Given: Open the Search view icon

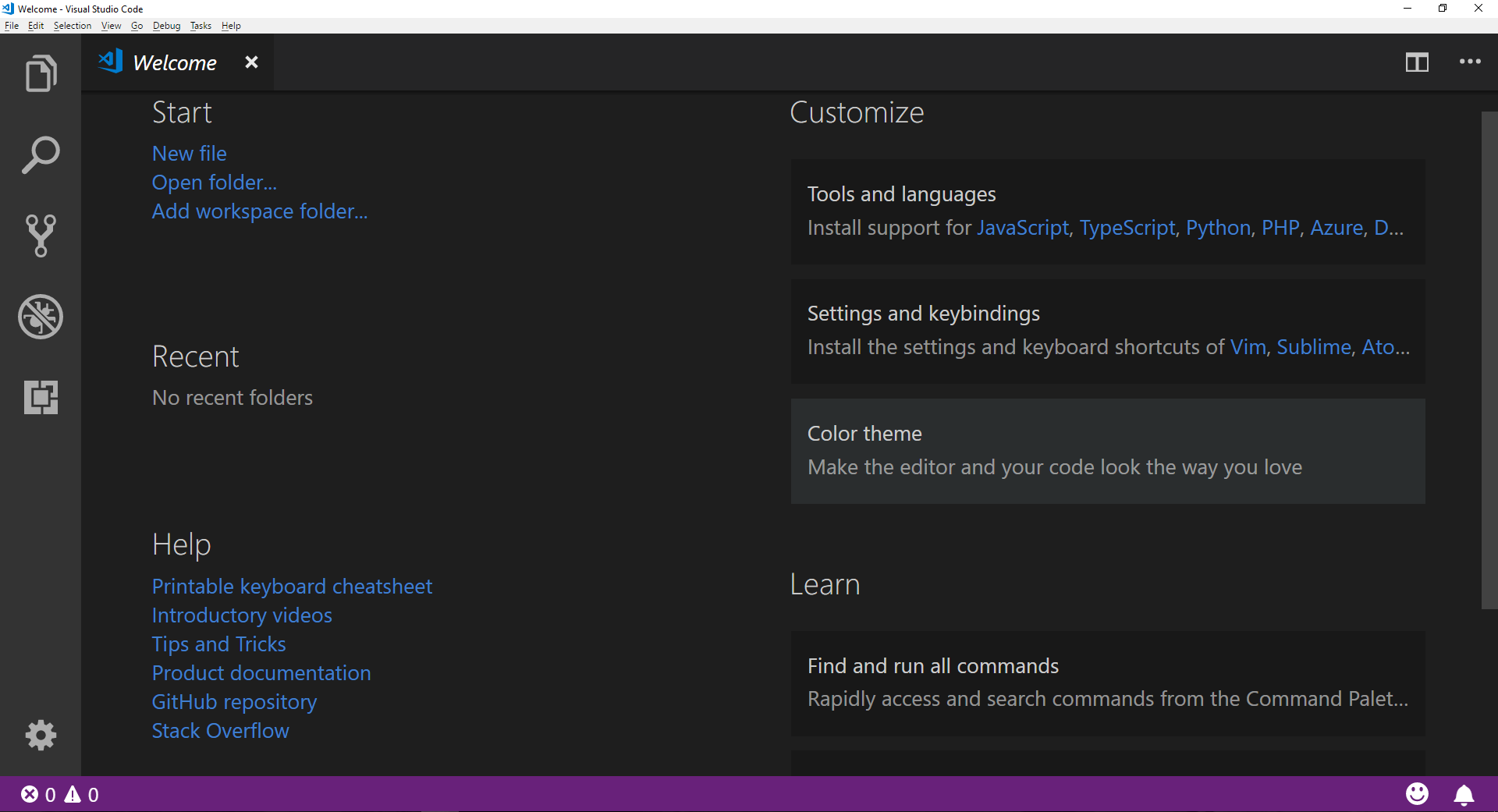Looking at the screenshot, I should click(x=41, y=154).
